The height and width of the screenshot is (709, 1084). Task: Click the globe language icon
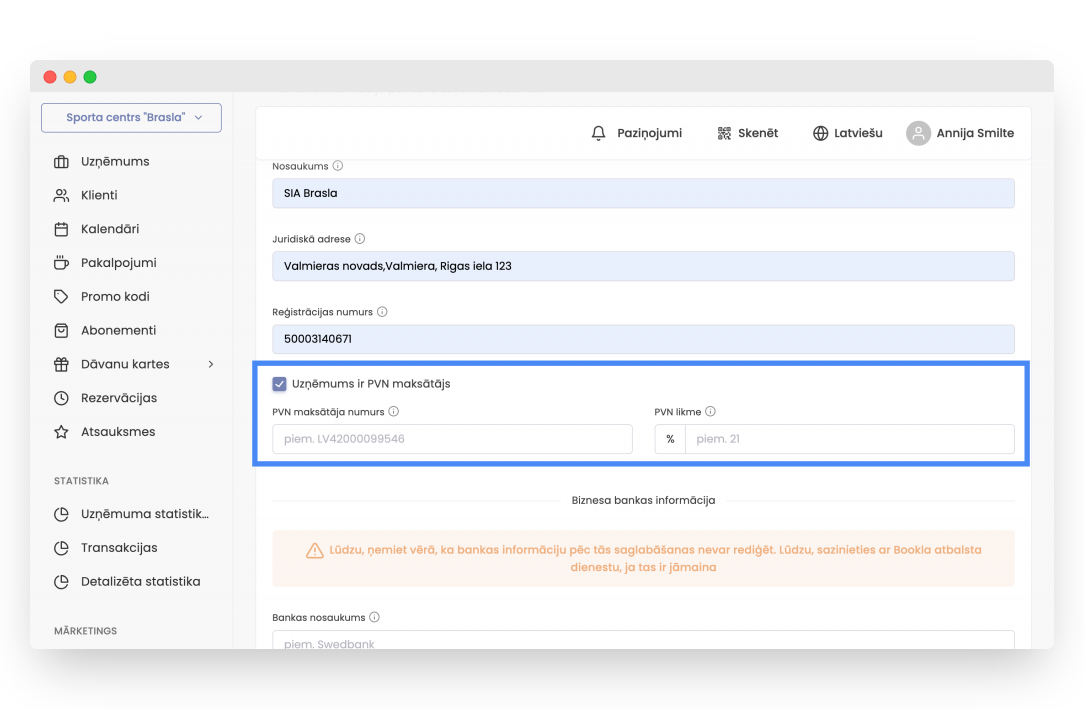(820, 133)
